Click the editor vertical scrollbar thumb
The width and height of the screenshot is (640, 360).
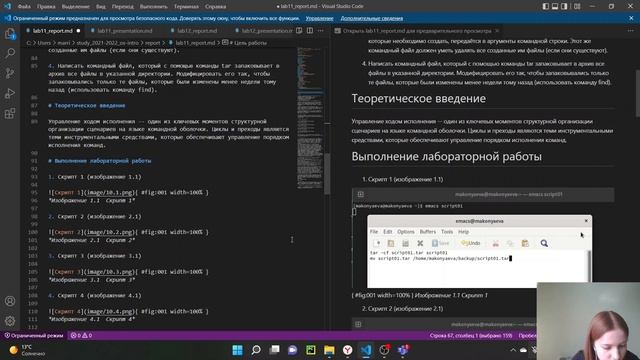[327, 174]
